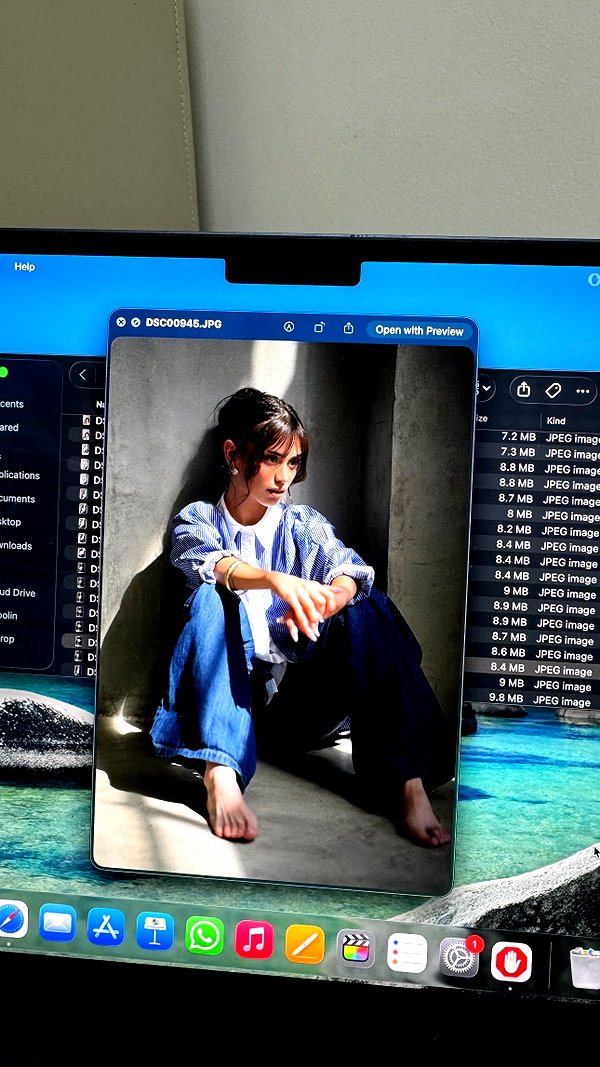Viewport: 600px width, 1067px height.
Task: Expand the Finder toolbar dropdown chevron beside share
Action: pyautogui.click(x=486, y=388)
